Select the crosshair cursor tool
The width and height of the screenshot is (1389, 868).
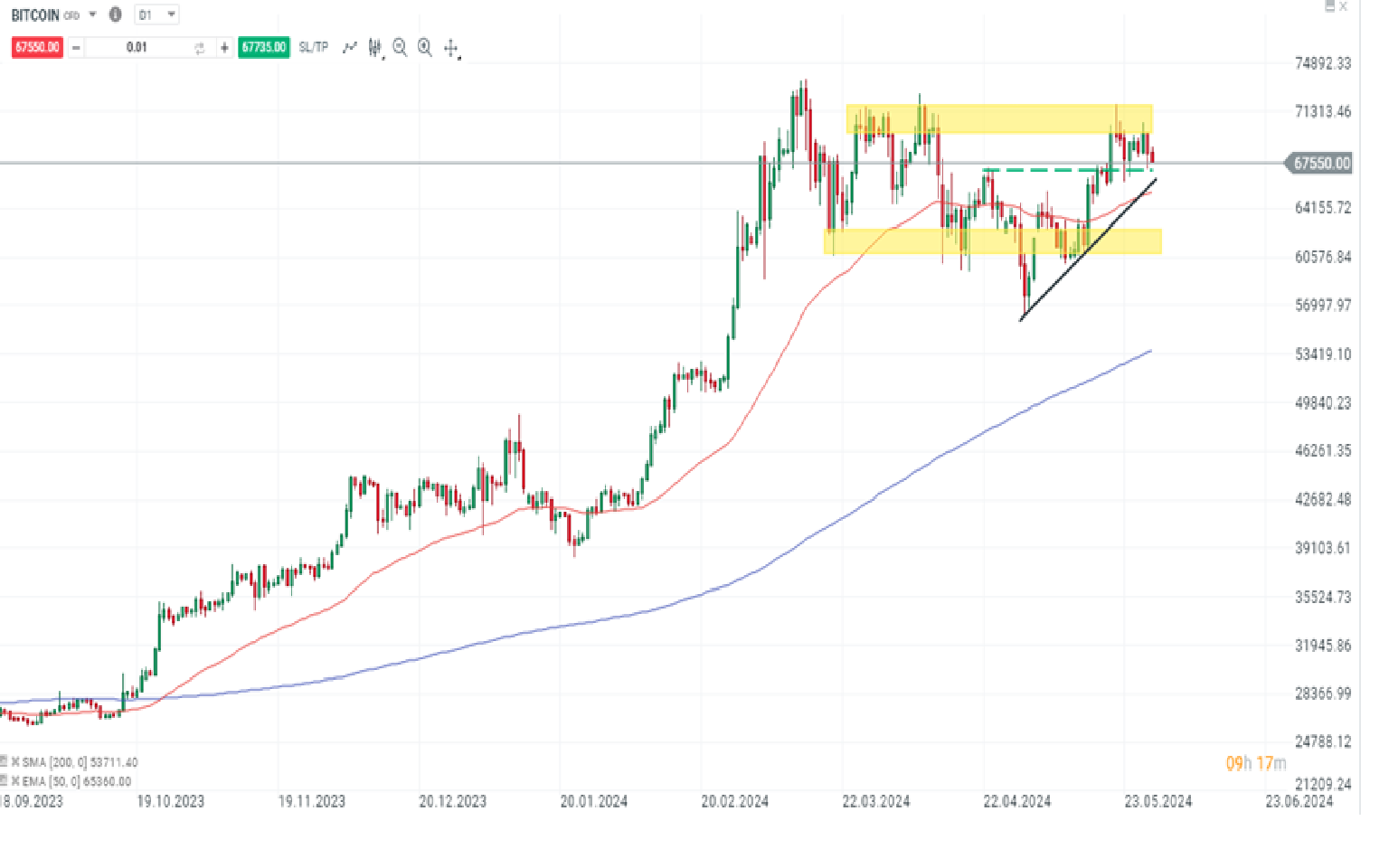point(451,48)
